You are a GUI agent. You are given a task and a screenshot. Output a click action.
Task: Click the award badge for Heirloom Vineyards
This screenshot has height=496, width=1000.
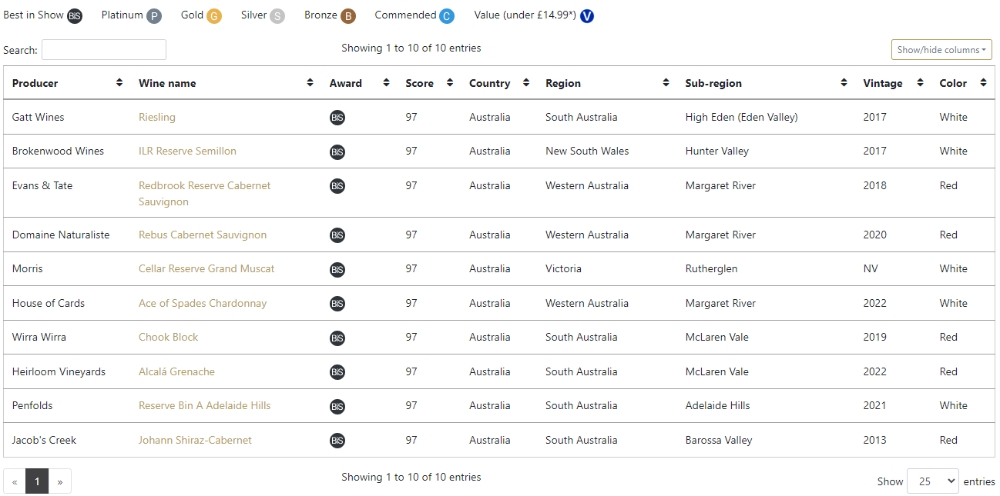click(x=337, y=372)
